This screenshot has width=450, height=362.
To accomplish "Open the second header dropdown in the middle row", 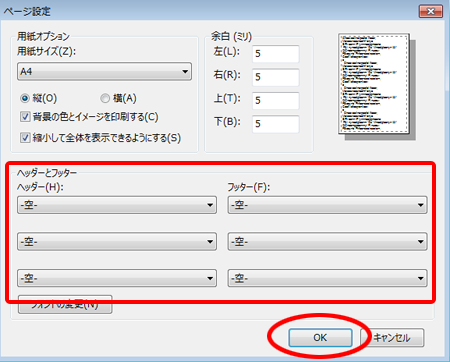I will [x=117, y=241].
